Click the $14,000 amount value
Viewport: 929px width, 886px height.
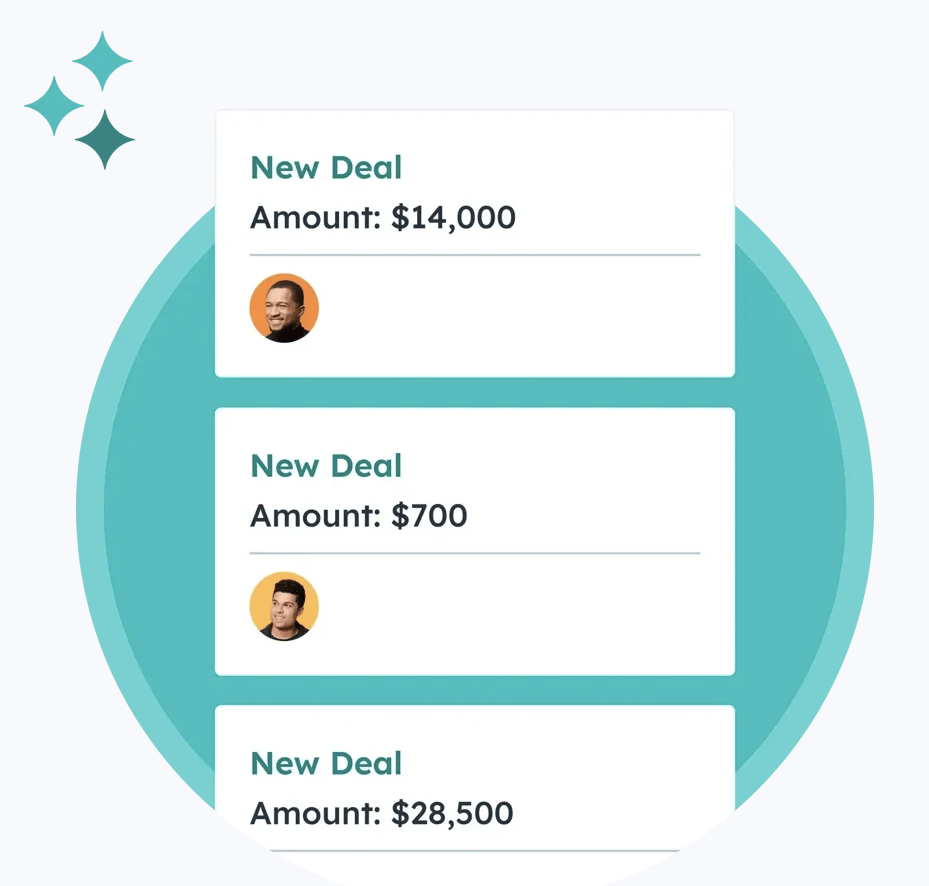453,217
